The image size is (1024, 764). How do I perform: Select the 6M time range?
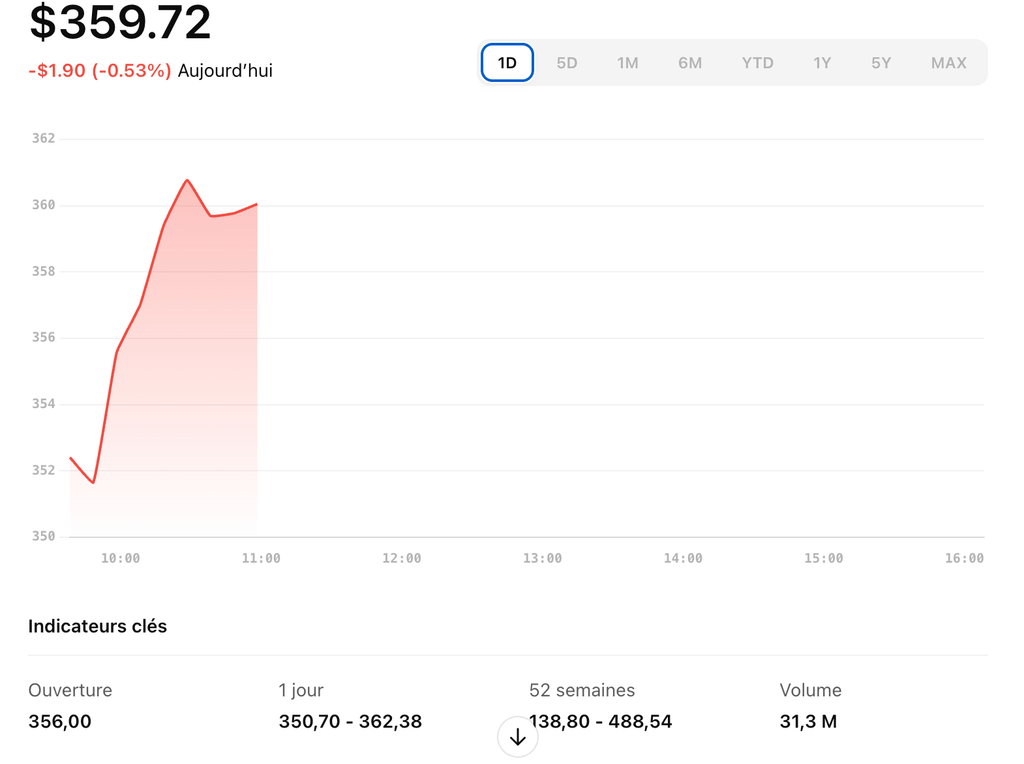[x=690, y=63]
